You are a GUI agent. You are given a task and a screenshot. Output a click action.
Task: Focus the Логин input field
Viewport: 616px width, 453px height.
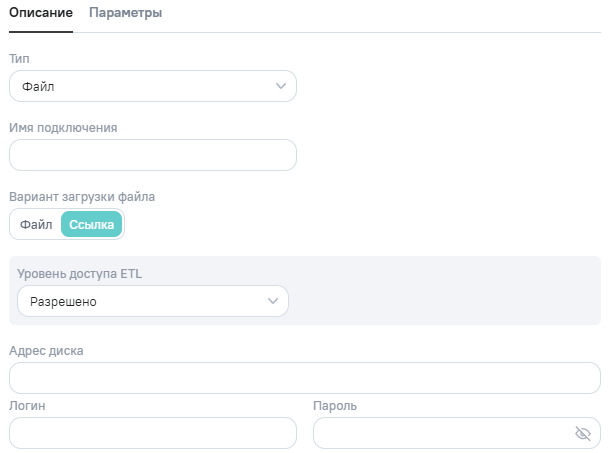coord(152,433)
